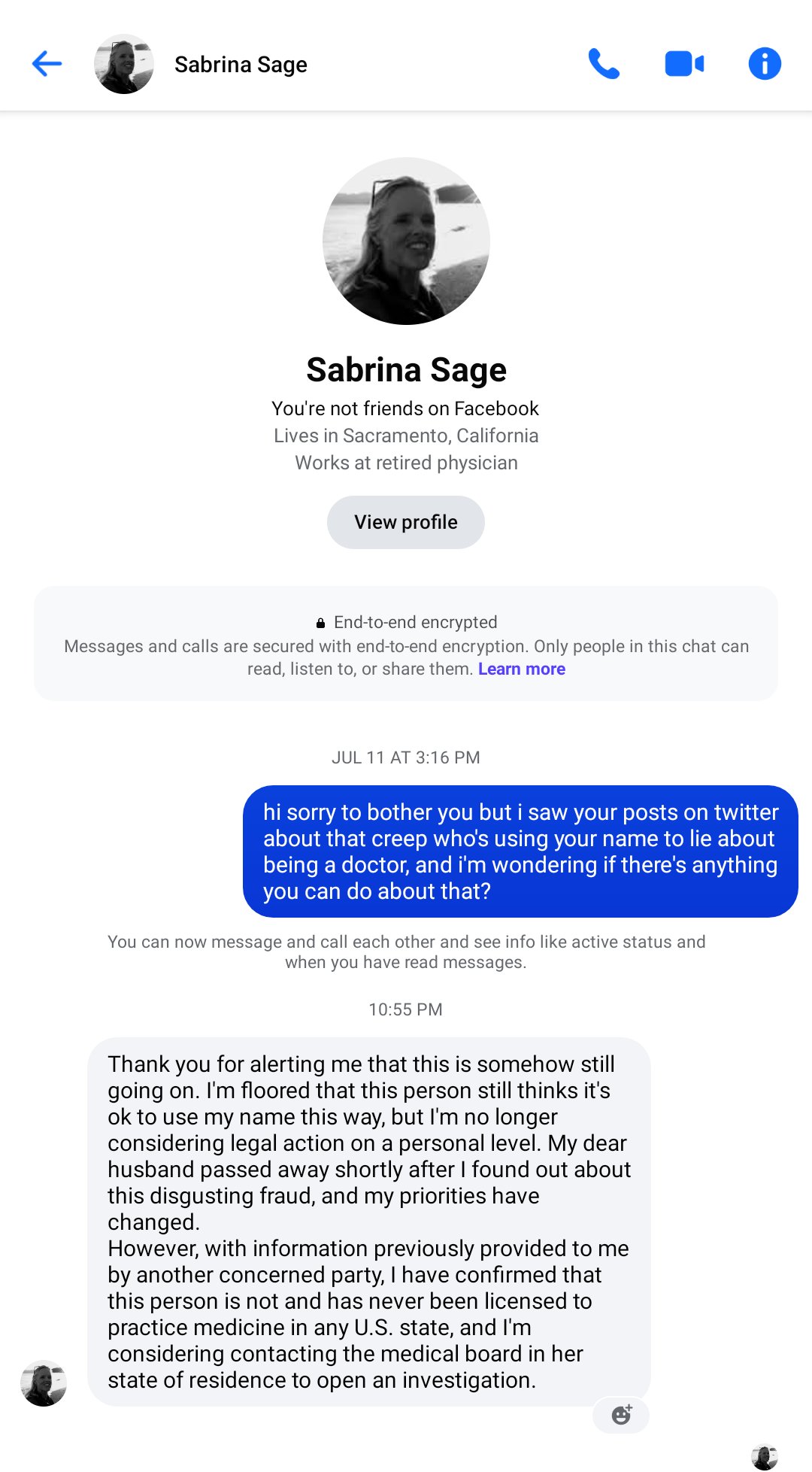Go back using the left arrow
This screenshot has height=1472, width=812.
[47, 64]
